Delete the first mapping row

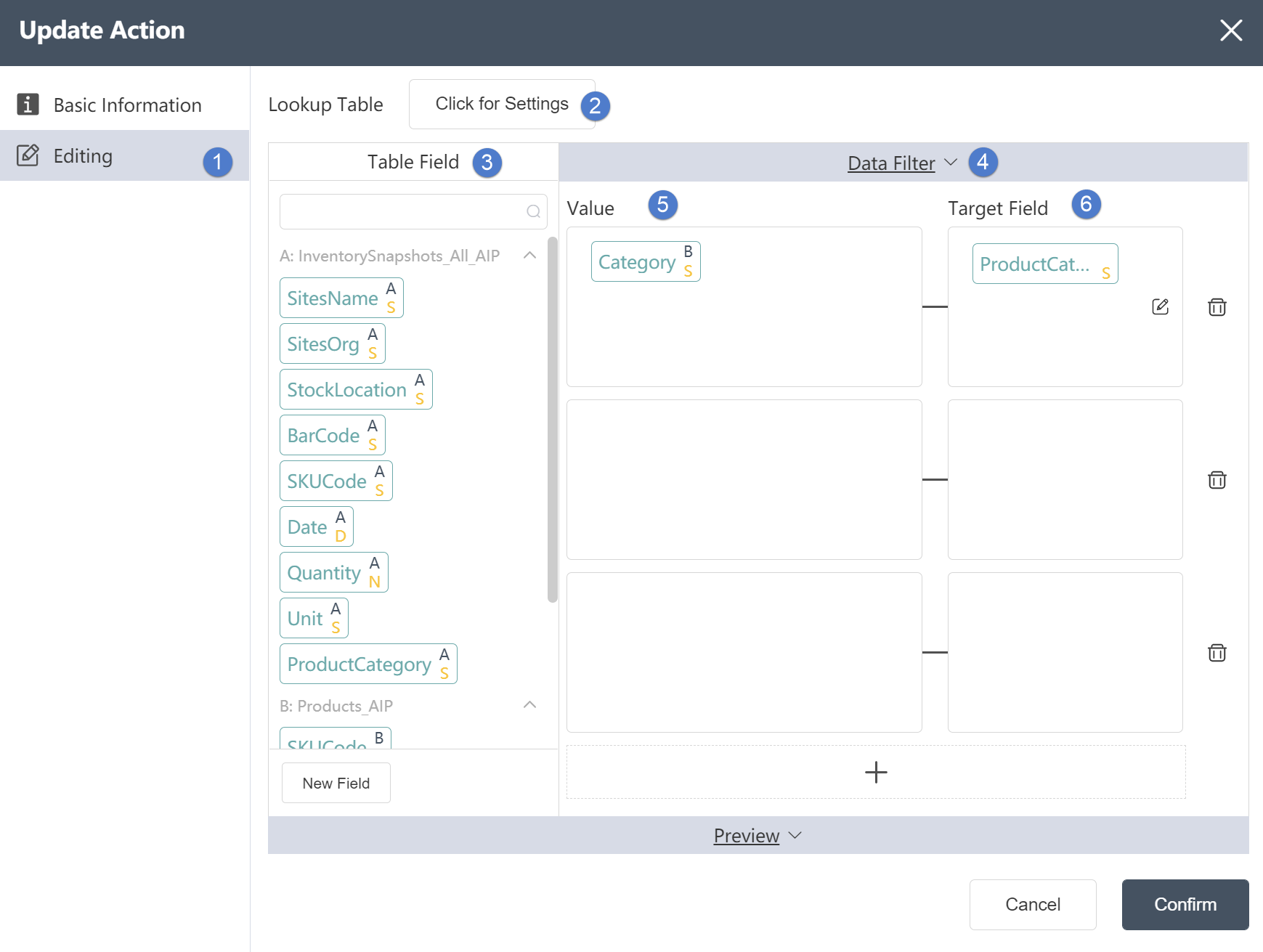pyautogui.click(x=1217, y=307)
